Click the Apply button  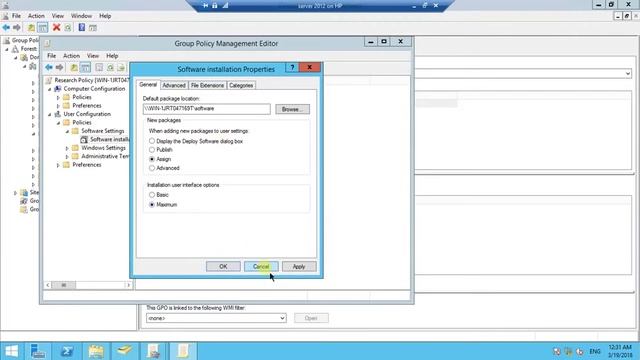[299, 267]
